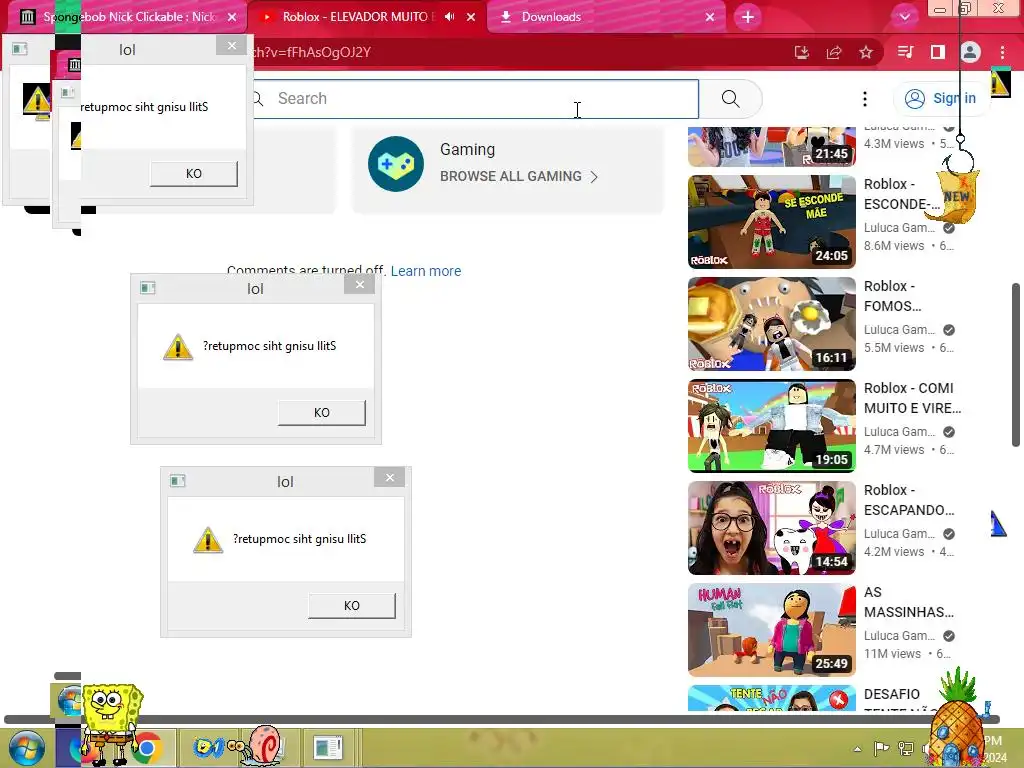Click the blue cartoon face taskbar icon
The image size is (1024, 768).
(x=208, y=747)
